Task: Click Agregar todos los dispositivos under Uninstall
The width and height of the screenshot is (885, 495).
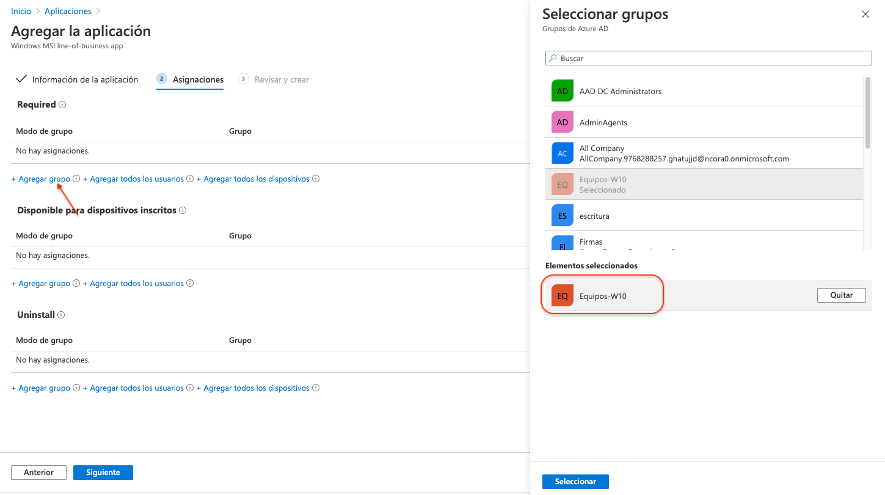Action: tap(256, 387)
